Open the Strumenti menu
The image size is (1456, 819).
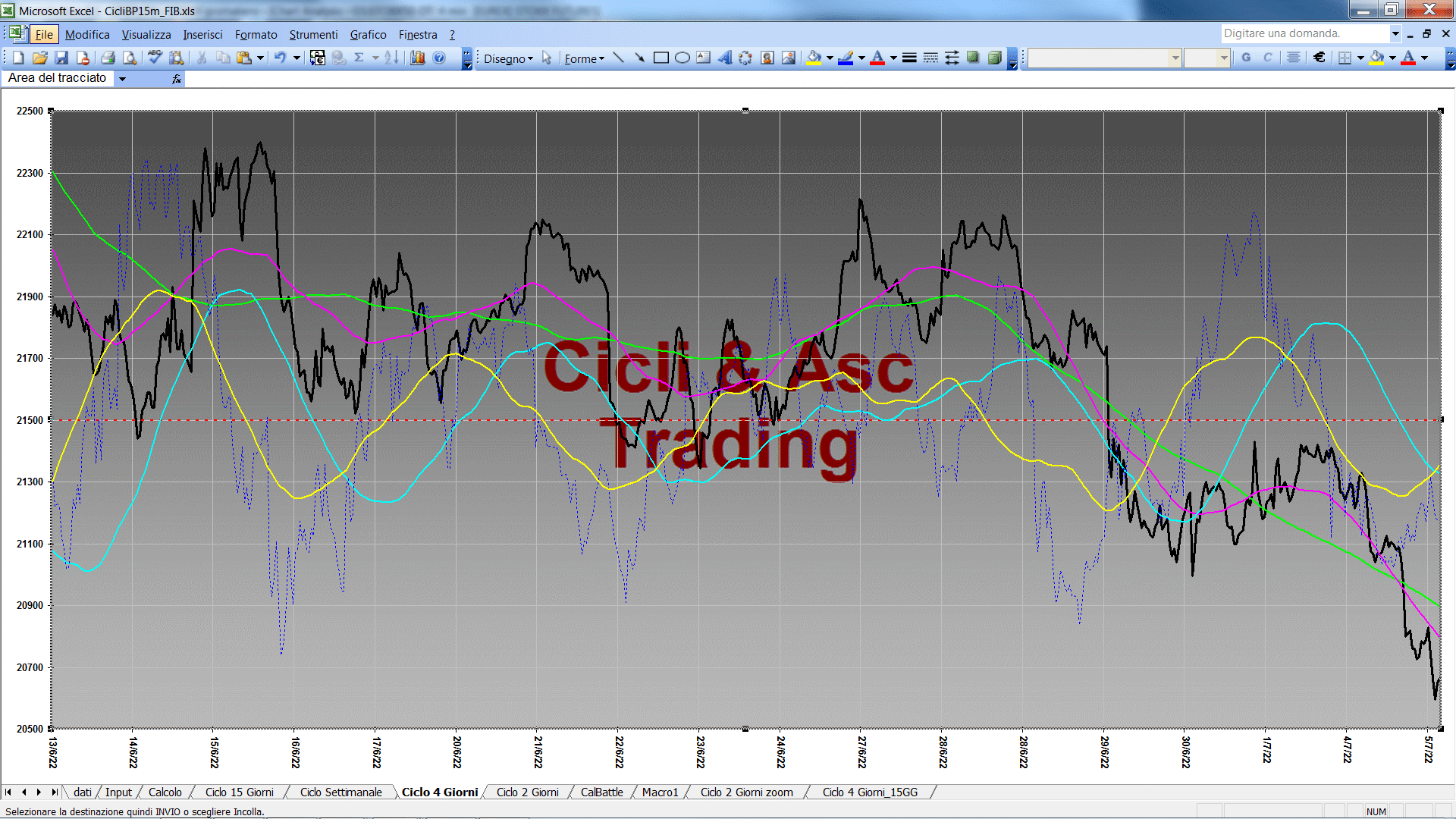tap(313, 34)
